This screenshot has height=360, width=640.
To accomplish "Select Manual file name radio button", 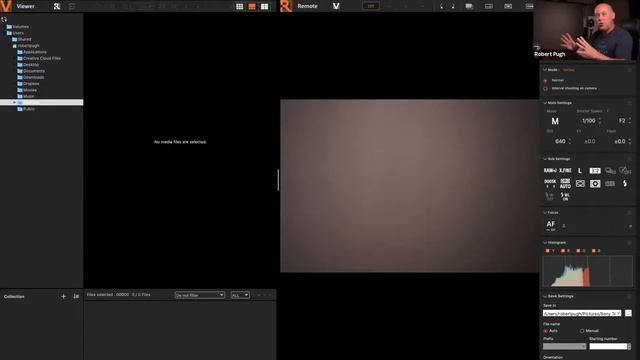I will pyautogui.click(x=582, y=331).
